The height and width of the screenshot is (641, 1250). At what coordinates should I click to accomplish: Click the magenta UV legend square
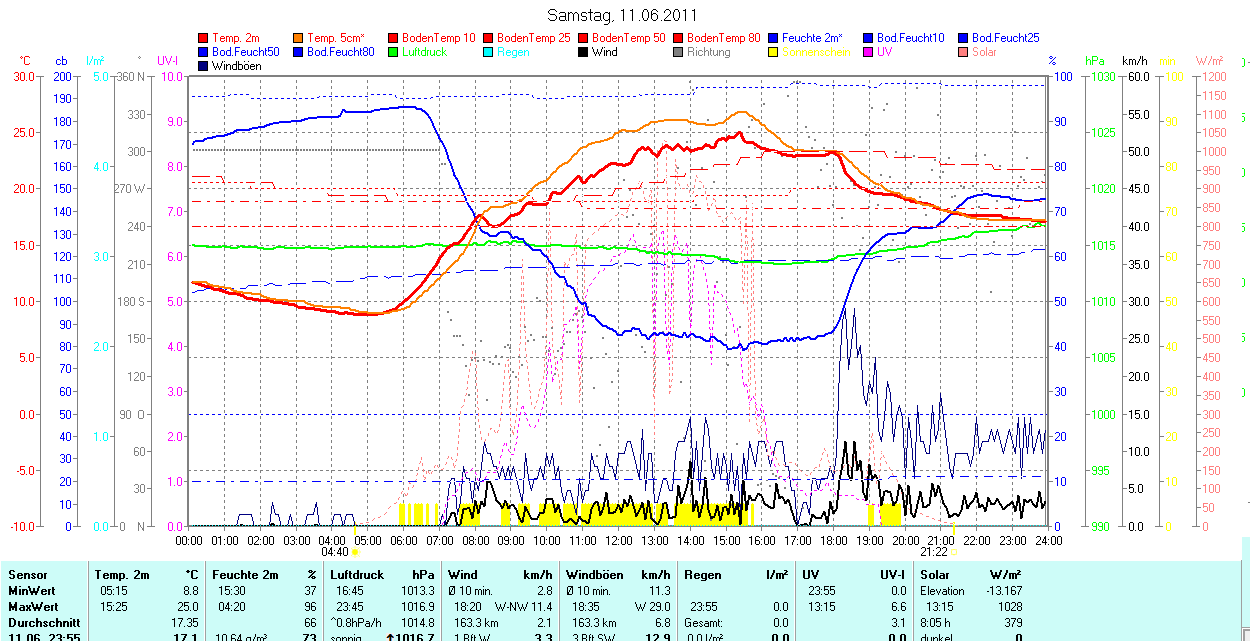tap(869, 52)
